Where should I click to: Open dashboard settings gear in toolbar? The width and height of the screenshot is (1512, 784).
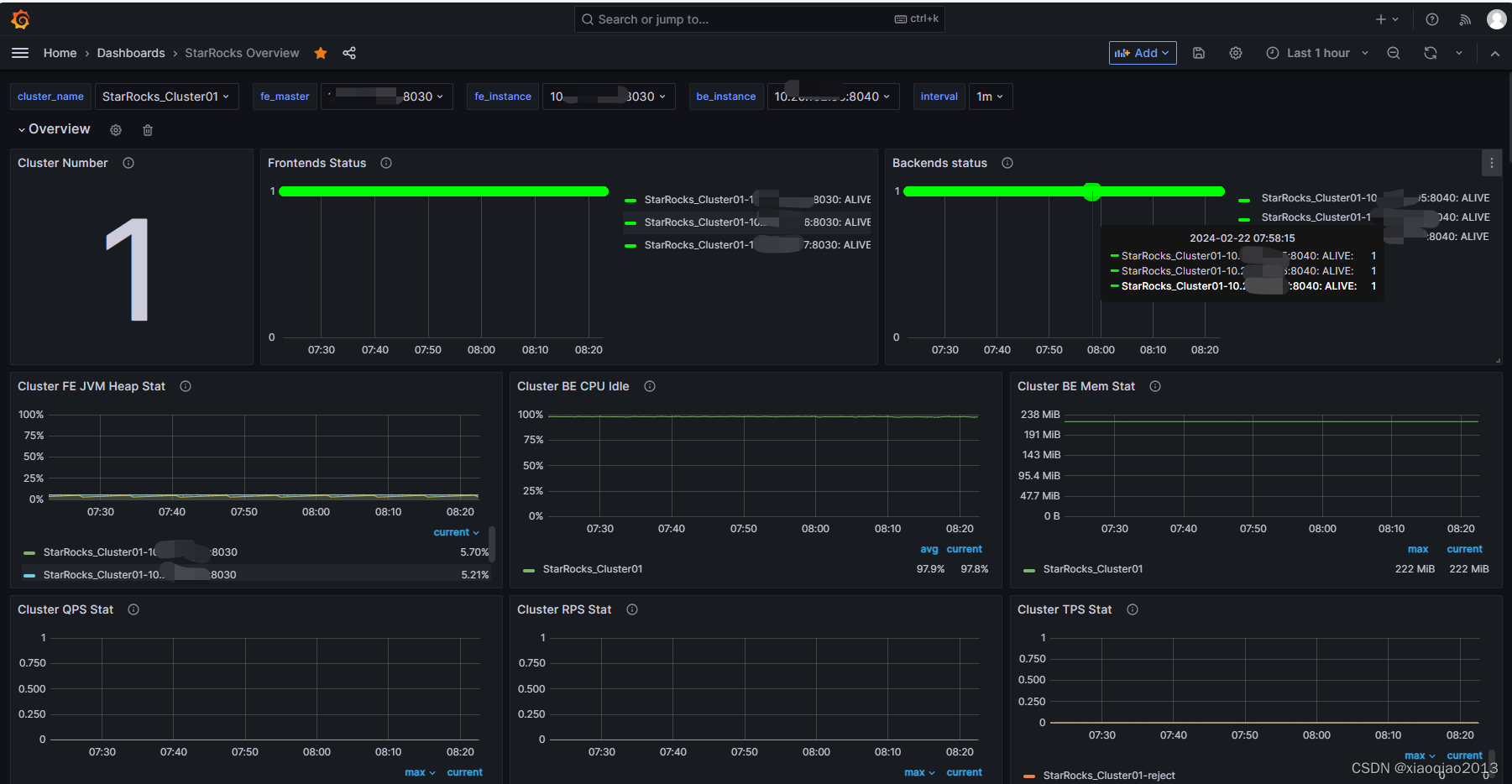coord(1236,53)
